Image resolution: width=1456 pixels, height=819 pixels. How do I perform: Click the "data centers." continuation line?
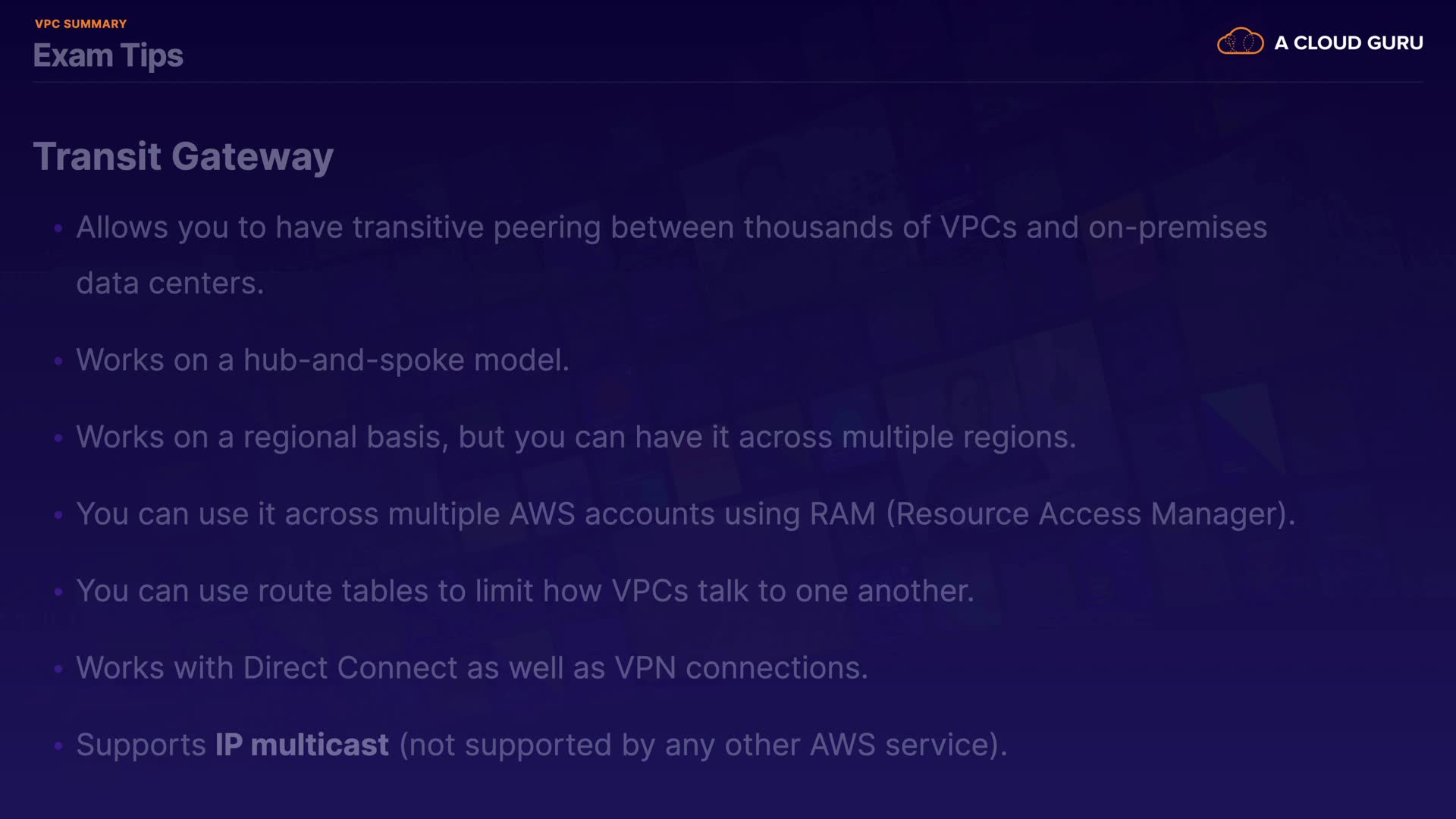[170, 283]
